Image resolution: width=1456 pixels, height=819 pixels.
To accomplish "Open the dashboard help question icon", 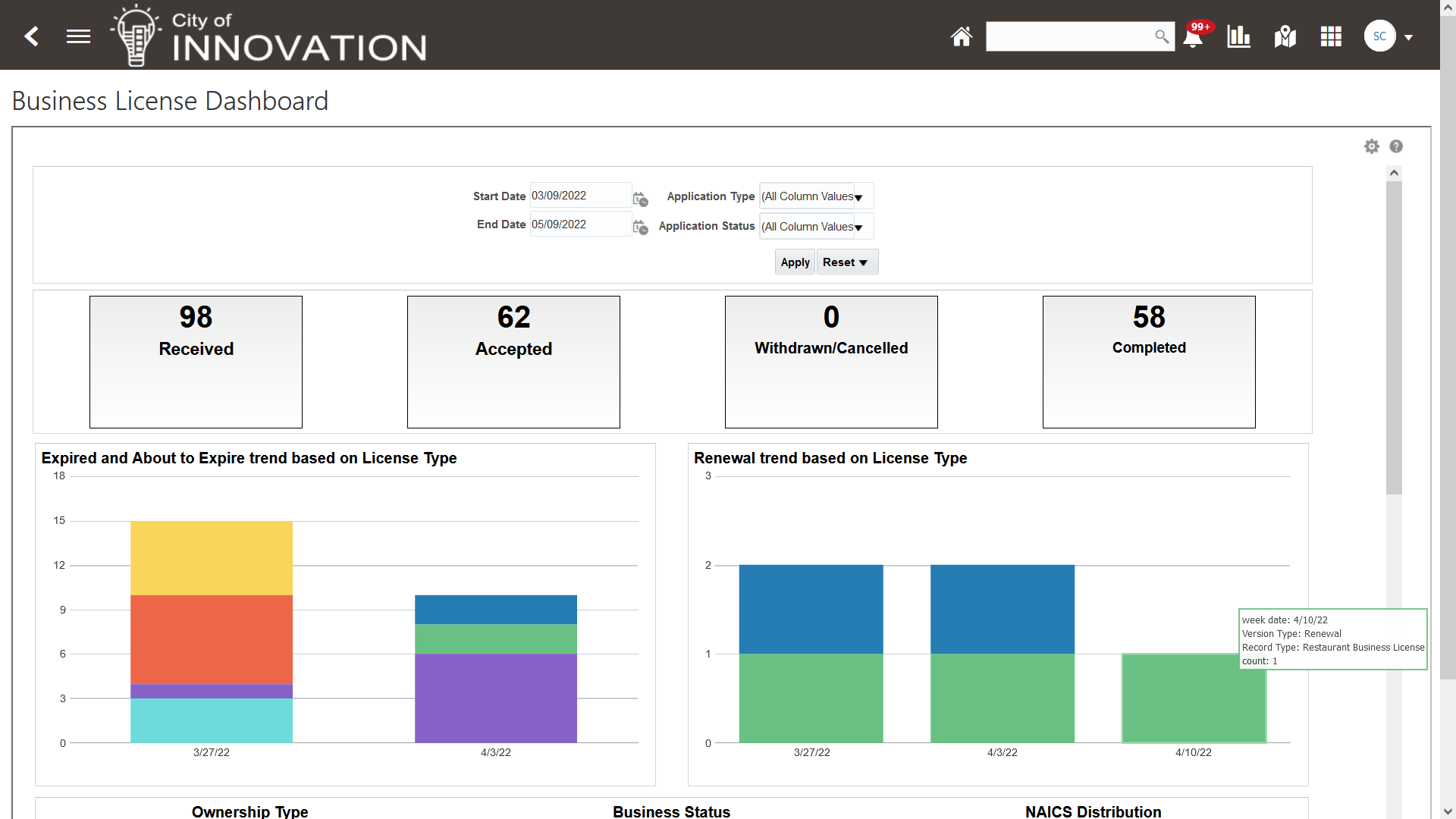I will click(1396, 146).
